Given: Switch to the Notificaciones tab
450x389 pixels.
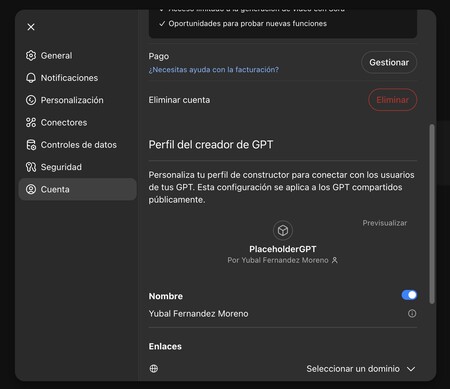Looking at the screenshot, I should click(x=77, y=78).
